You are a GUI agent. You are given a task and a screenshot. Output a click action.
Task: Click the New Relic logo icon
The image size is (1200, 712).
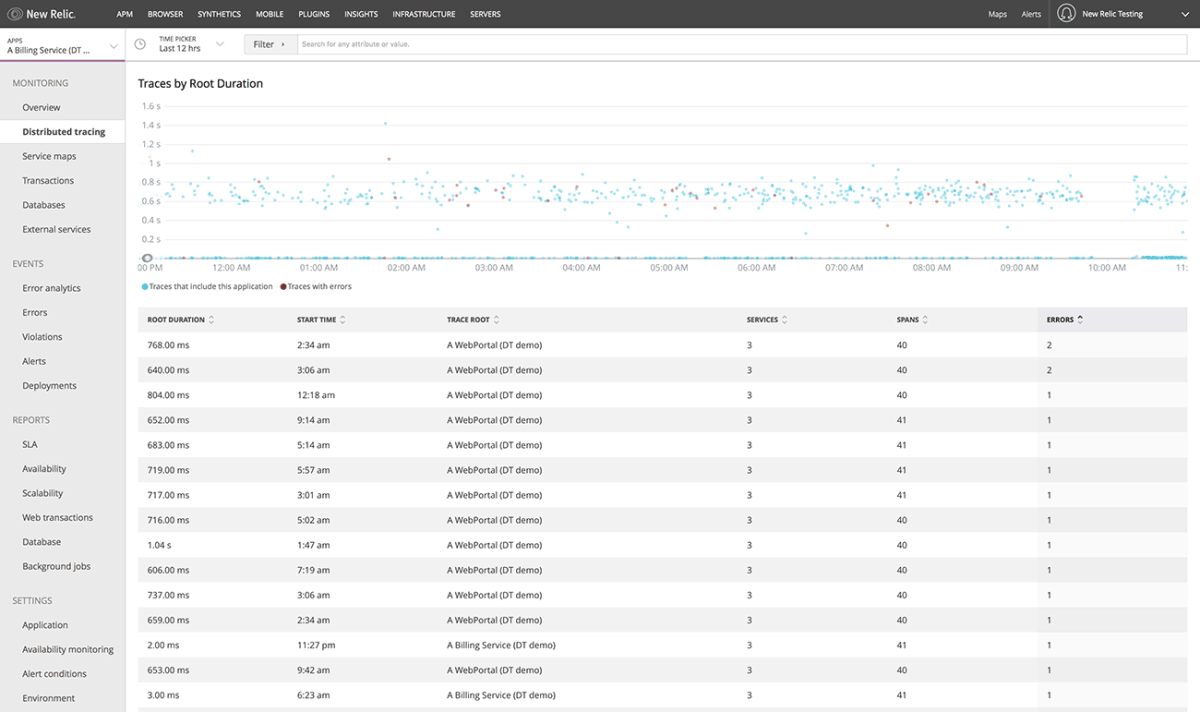coord(15,14)
